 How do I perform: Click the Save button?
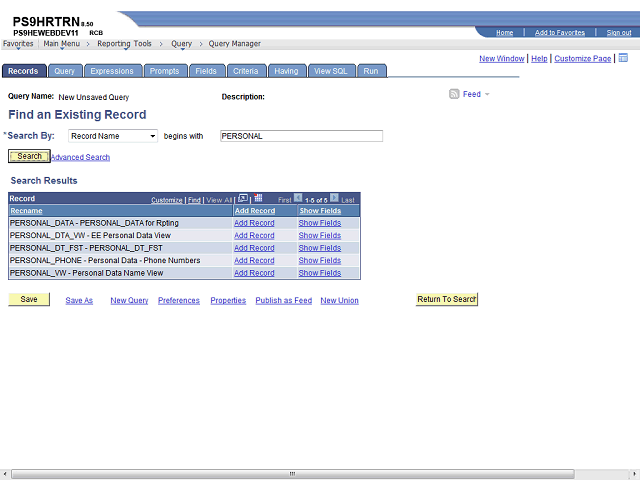29,299
